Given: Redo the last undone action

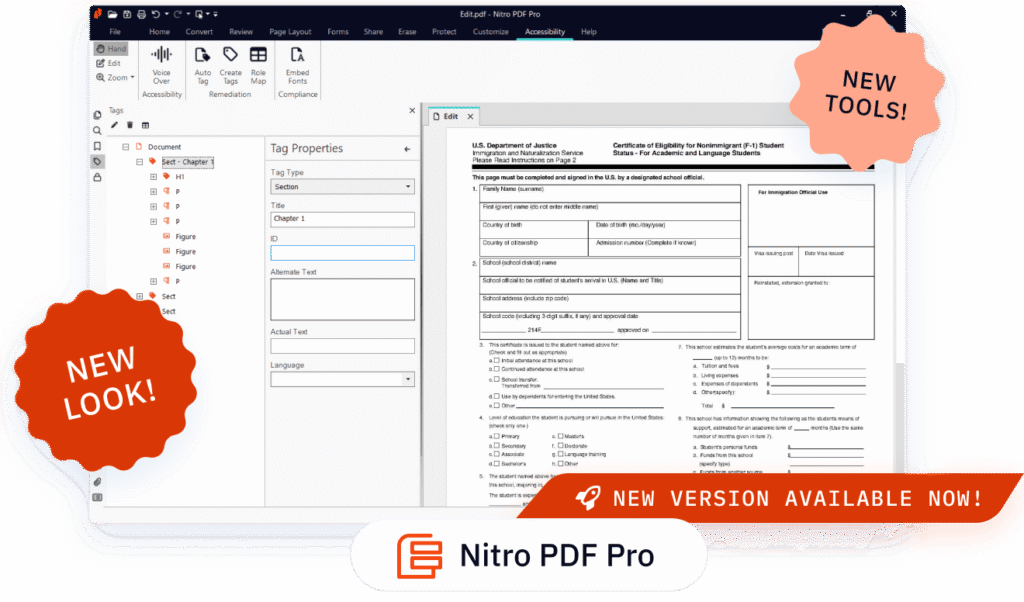Looking at the screenshot, I should pyautogui.click(x=177, y=14).
